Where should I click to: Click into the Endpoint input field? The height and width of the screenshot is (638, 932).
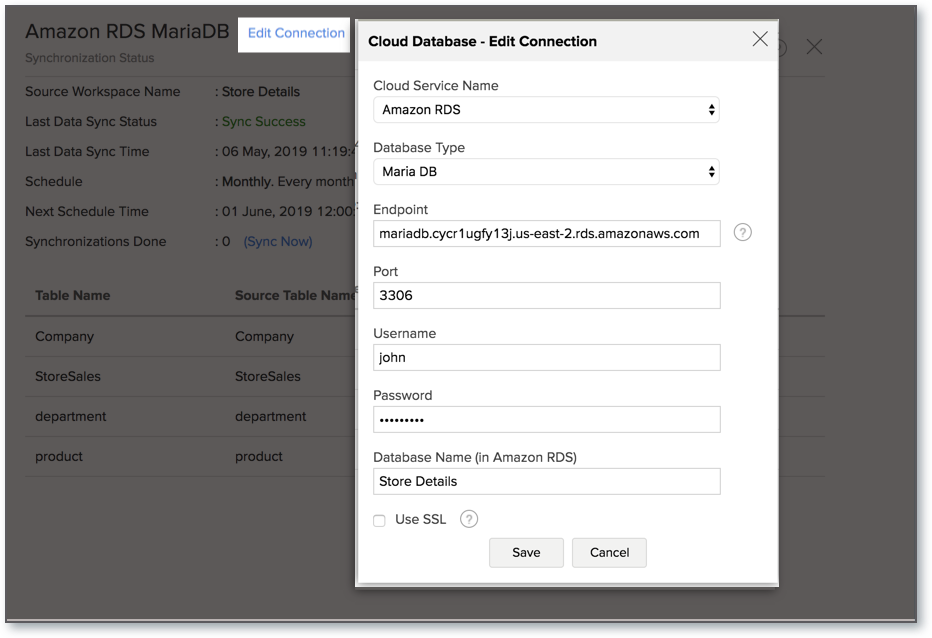pos(546,234)
